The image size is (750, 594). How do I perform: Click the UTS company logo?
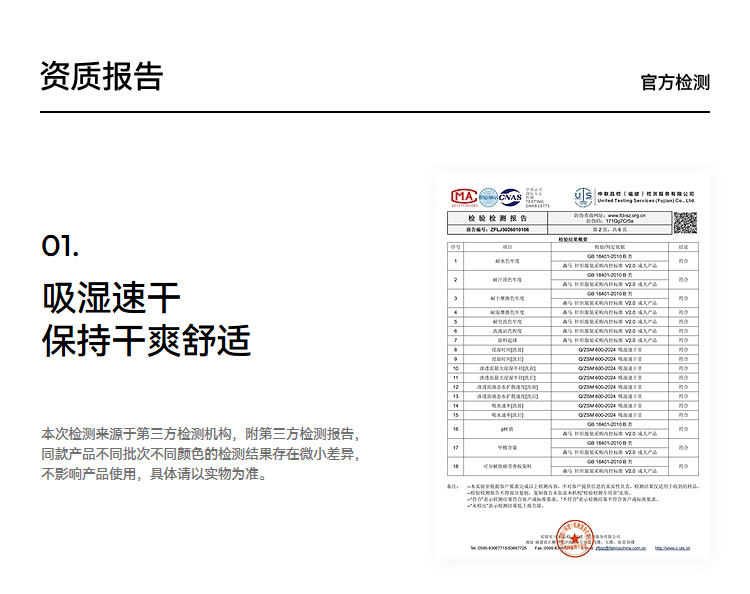[583, 198]
